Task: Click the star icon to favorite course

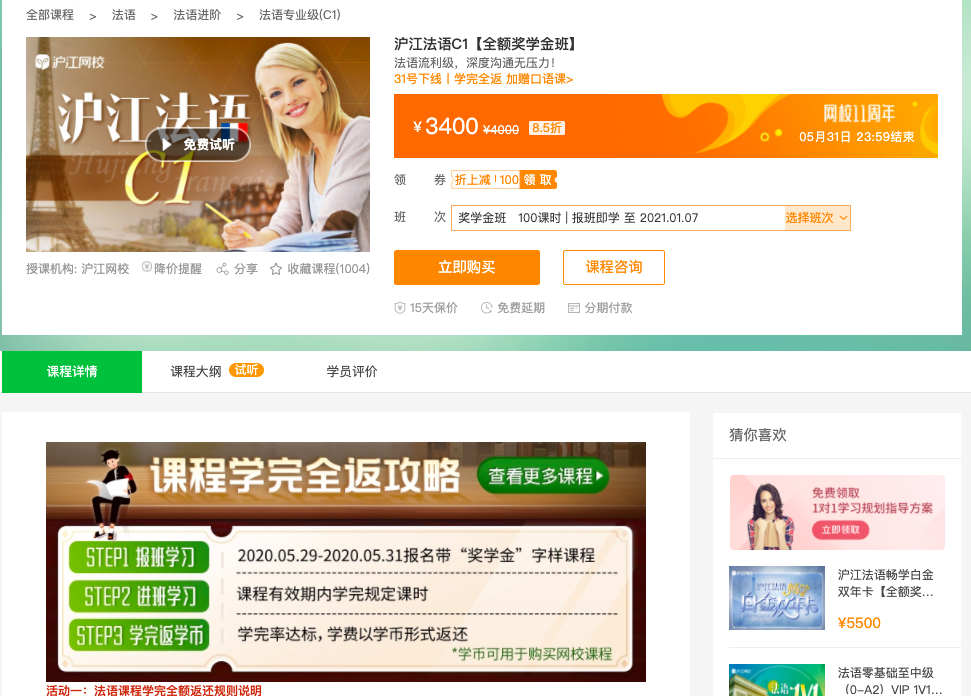Action: click(x=276, y=269)
